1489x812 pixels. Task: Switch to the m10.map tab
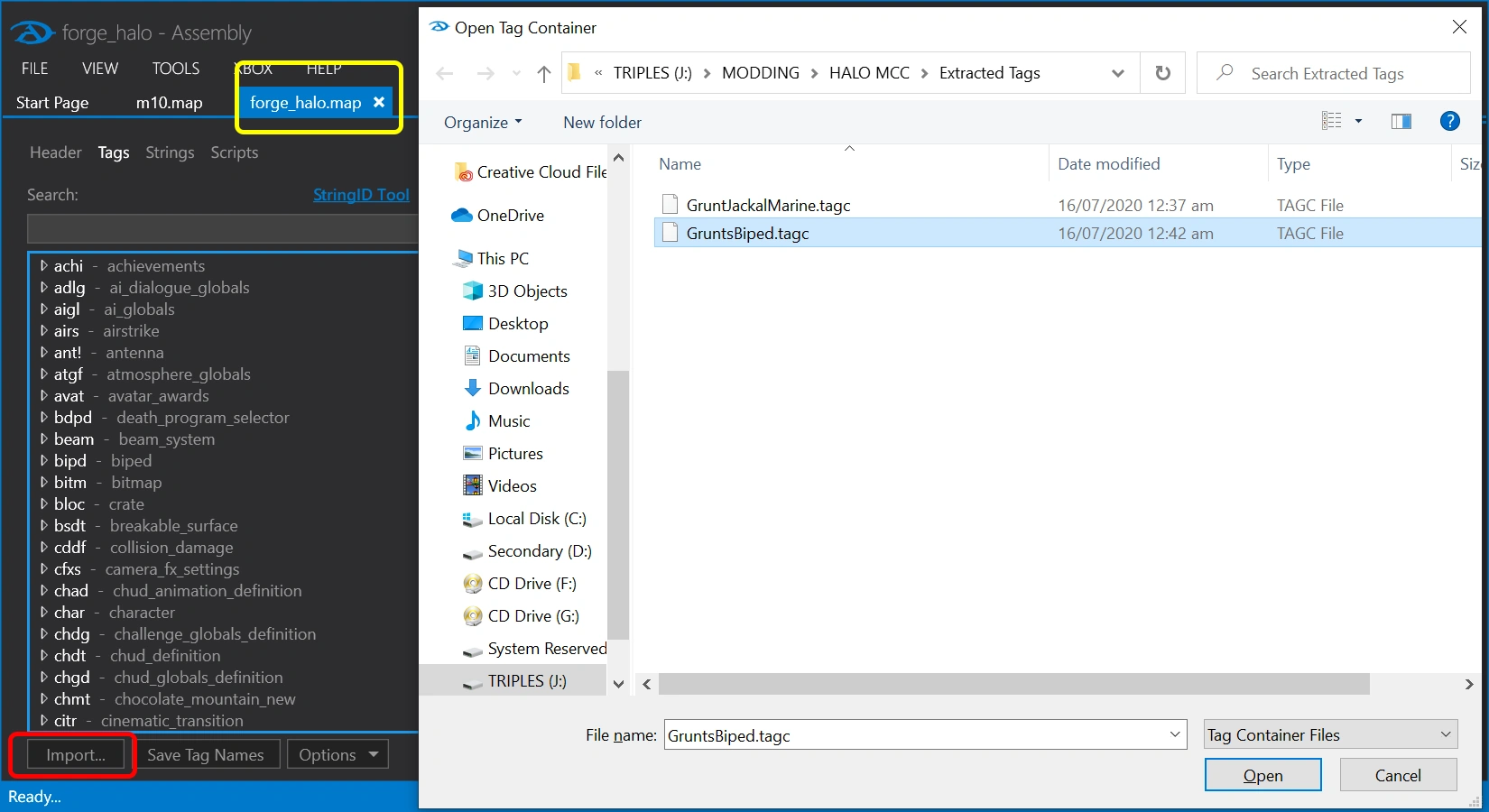pyautogui.click(x=170, y=102)
